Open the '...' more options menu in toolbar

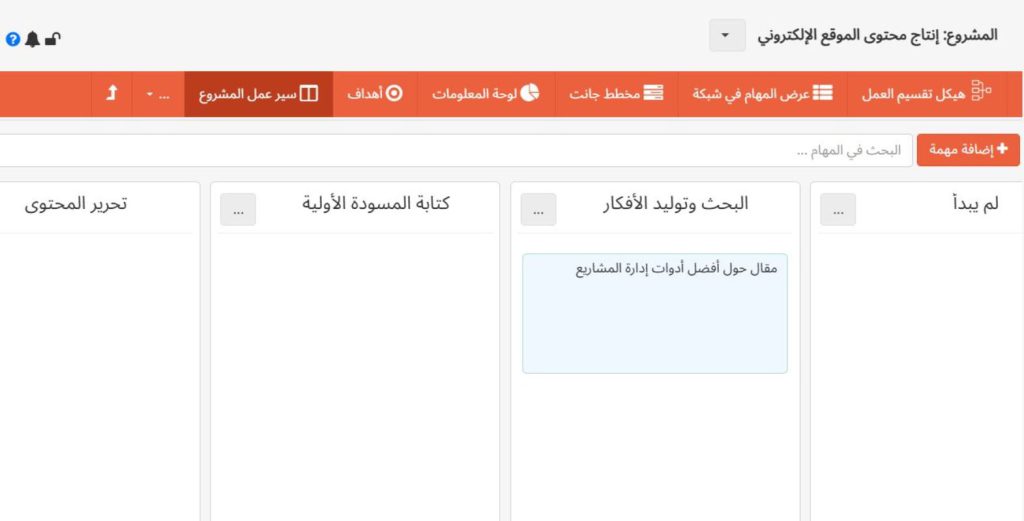click(158, 94)
